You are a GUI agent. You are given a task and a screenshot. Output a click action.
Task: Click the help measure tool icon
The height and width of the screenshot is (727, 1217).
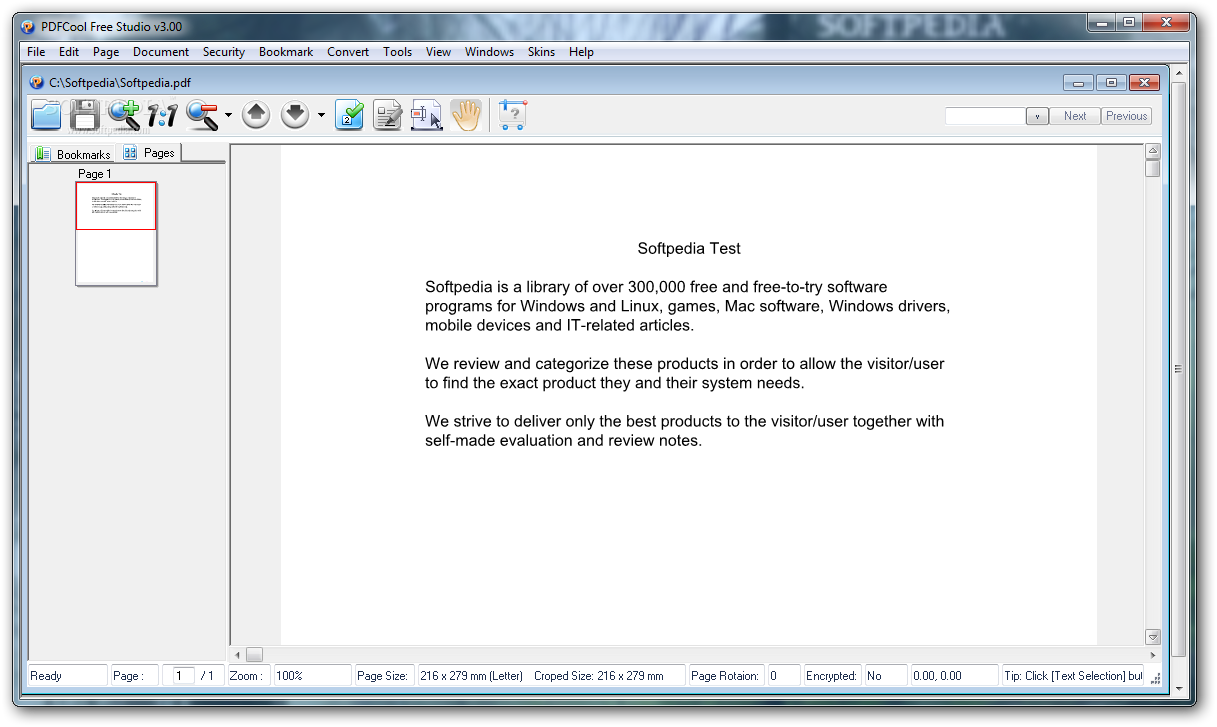(512, 116)
